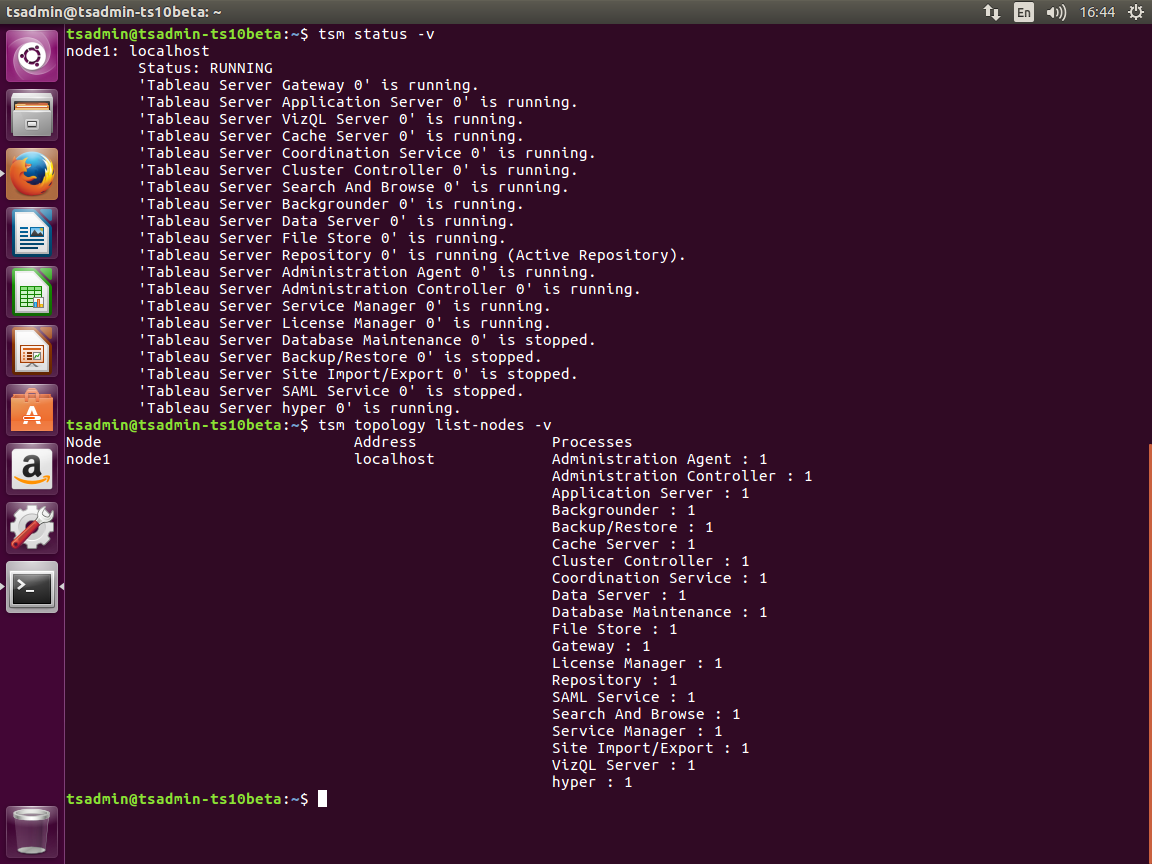Click the 16:44 clock in top panel
Viewport: 1152px width, 864px height.
click(1097, 12)
